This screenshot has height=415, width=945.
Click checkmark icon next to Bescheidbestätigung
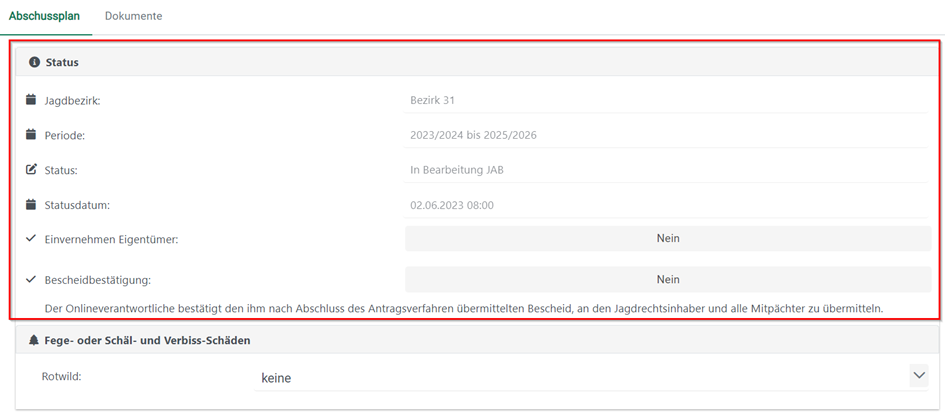tap(31, 280)
